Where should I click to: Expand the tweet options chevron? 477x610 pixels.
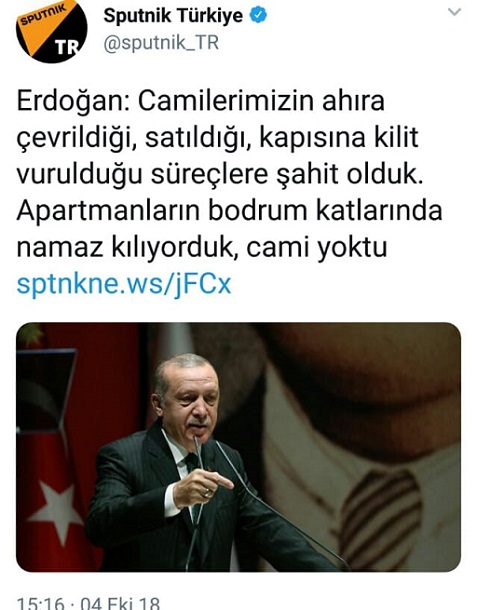[454, 12]
